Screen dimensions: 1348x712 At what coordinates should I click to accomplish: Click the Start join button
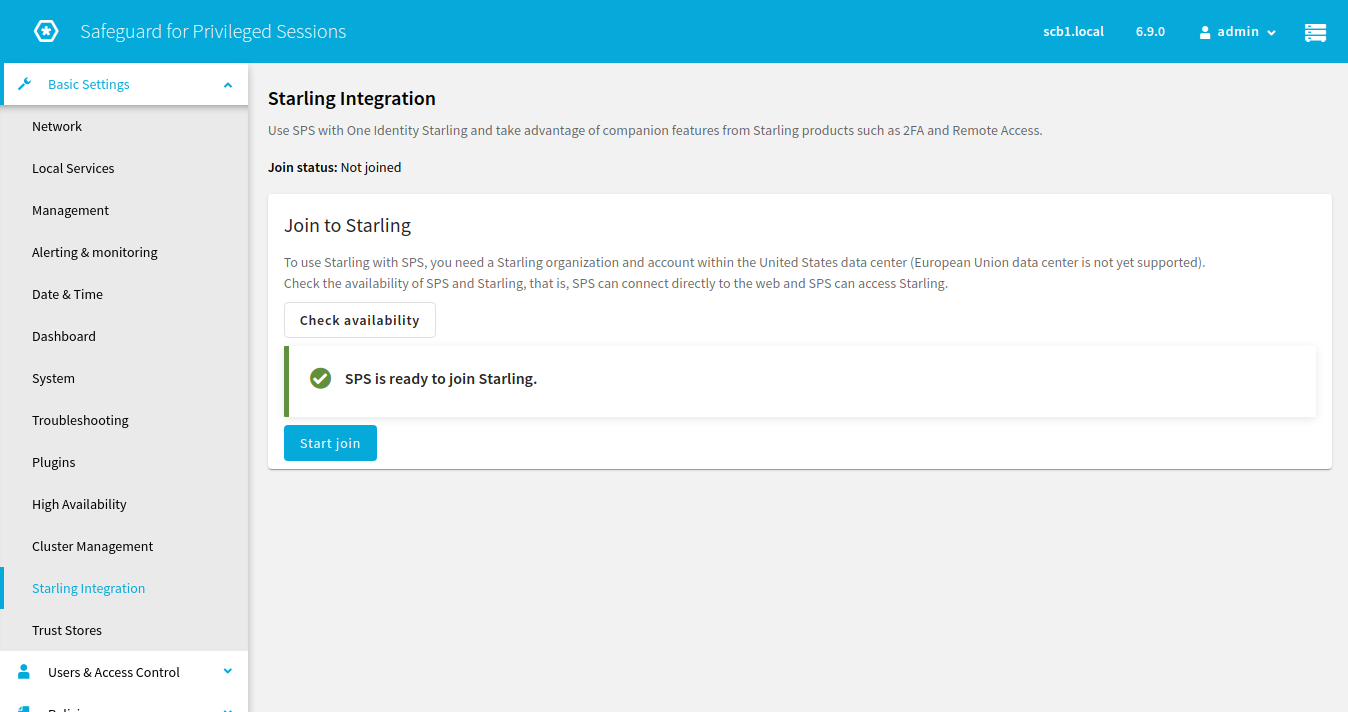pyautogui.click(x=330, y=443)
